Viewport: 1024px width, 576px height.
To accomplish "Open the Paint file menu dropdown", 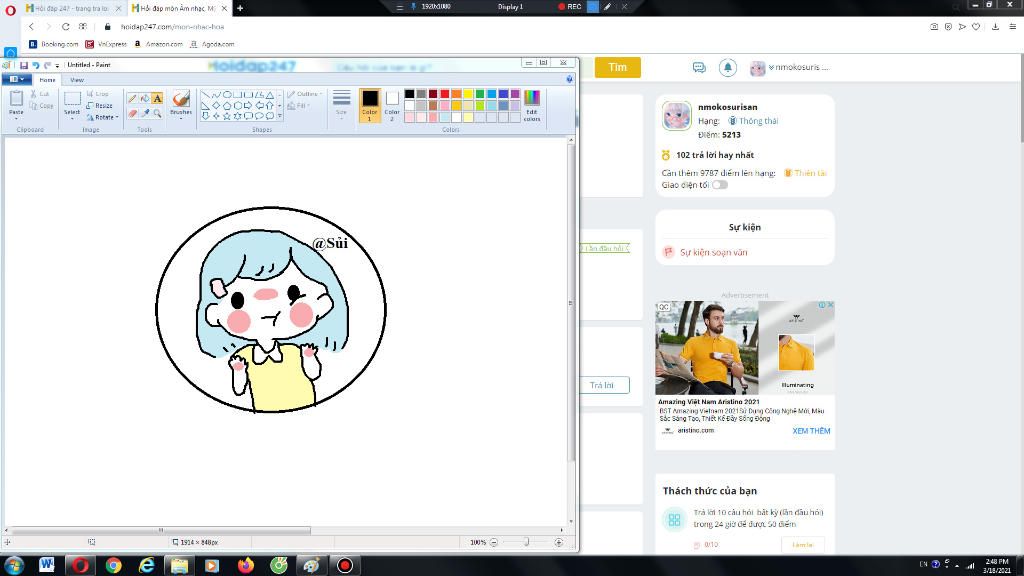I will 17,79.
